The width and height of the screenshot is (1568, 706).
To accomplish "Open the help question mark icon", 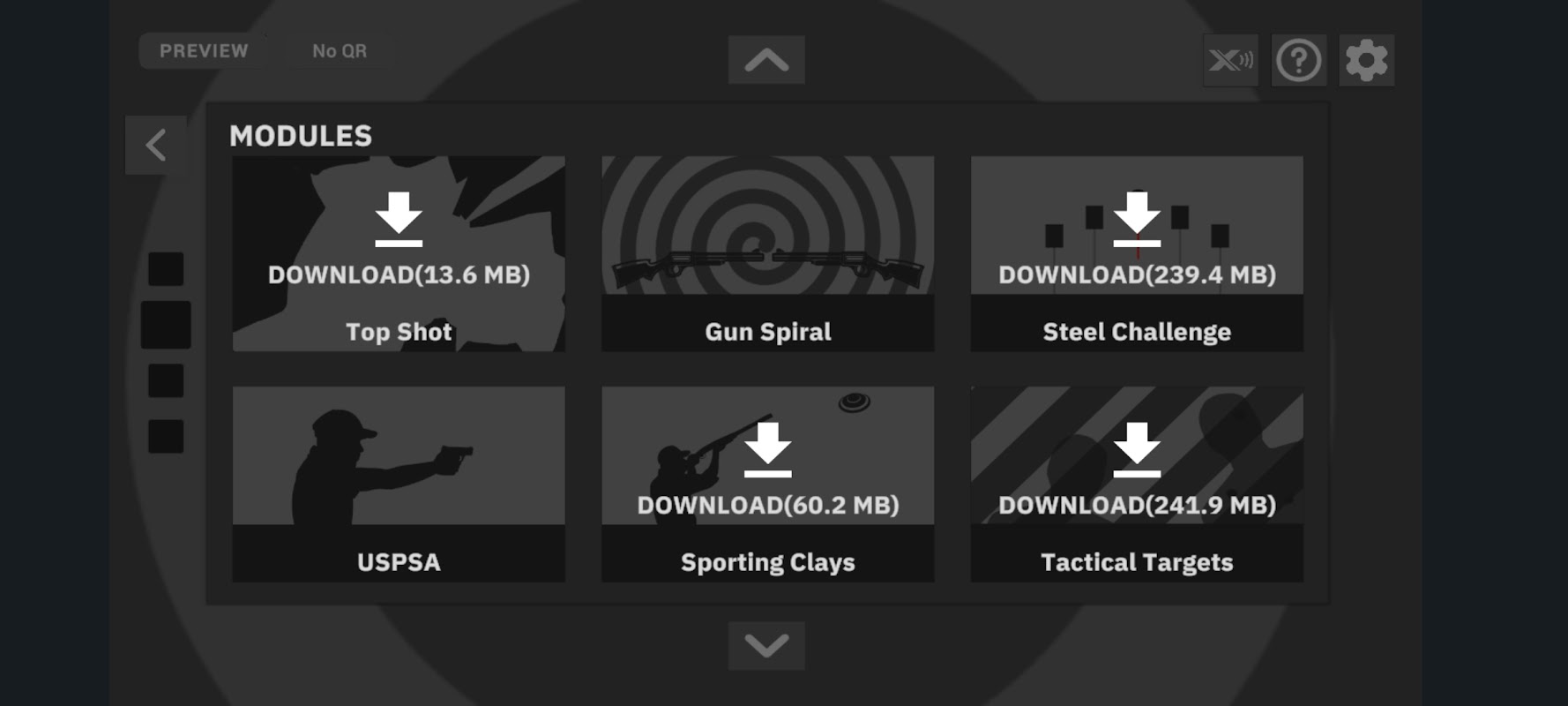I will pos(1298,61).
